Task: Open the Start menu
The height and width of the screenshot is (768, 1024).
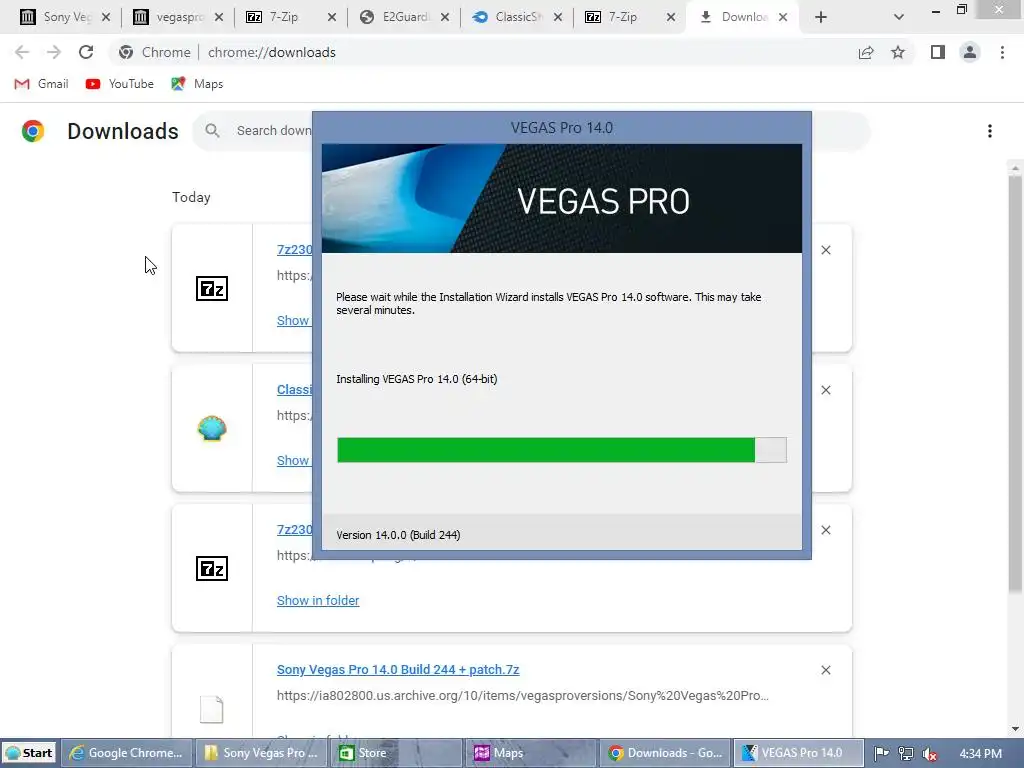Action: [29, 753]
